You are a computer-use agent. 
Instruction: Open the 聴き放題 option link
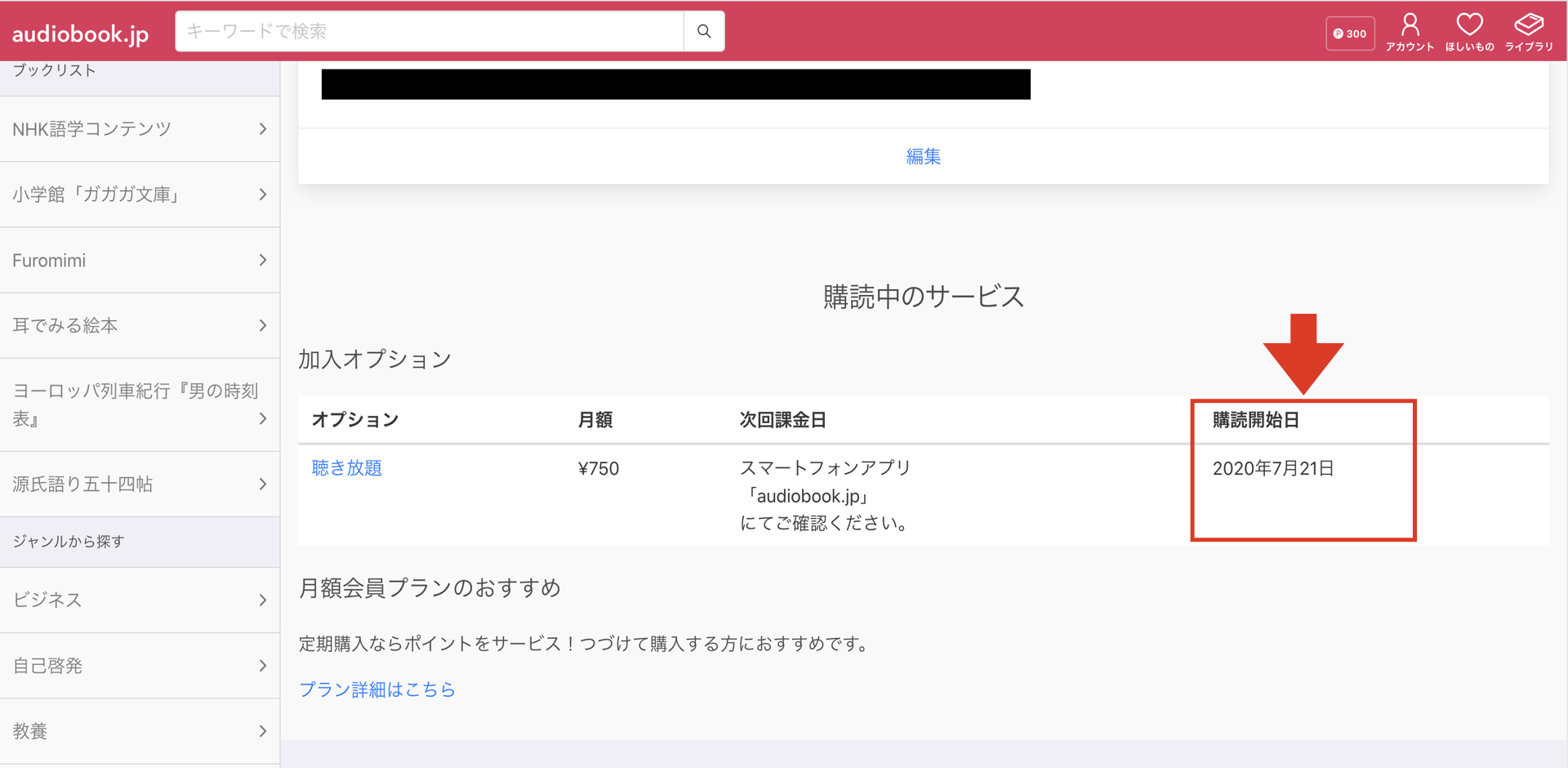coord(347,468)
